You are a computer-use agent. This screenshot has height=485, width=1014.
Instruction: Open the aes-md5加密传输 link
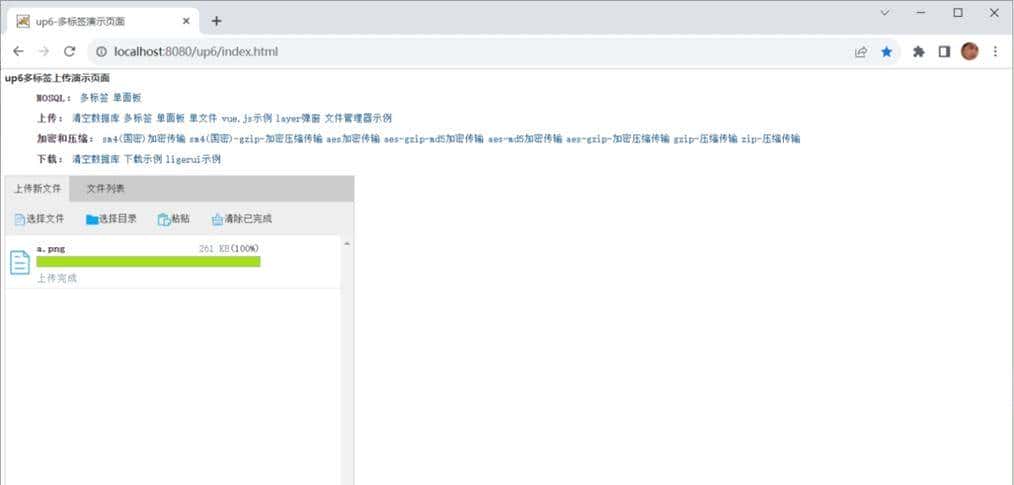(x=525, y=139)
